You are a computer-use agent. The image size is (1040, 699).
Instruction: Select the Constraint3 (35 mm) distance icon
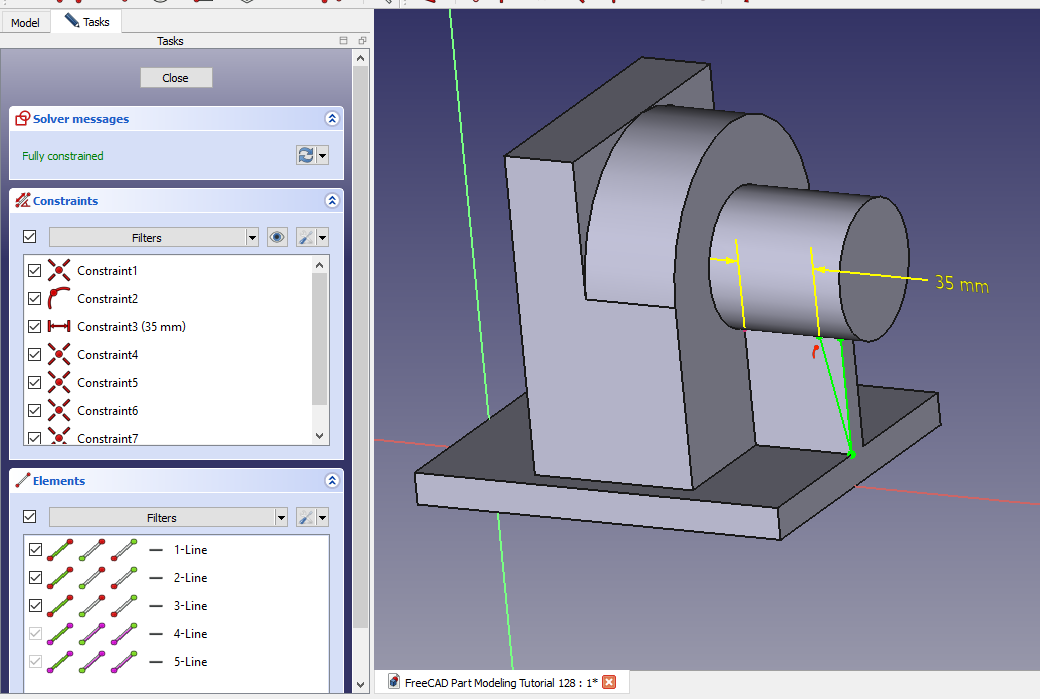tap(60, 327)
